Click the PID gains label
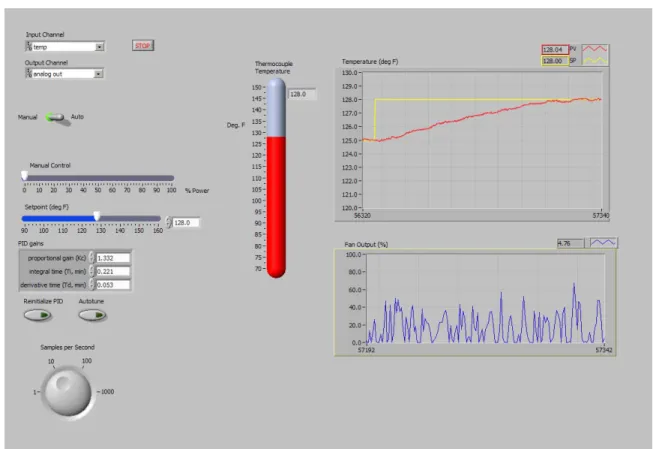Viewport: 653px width, 449px height. coord(30,244)
